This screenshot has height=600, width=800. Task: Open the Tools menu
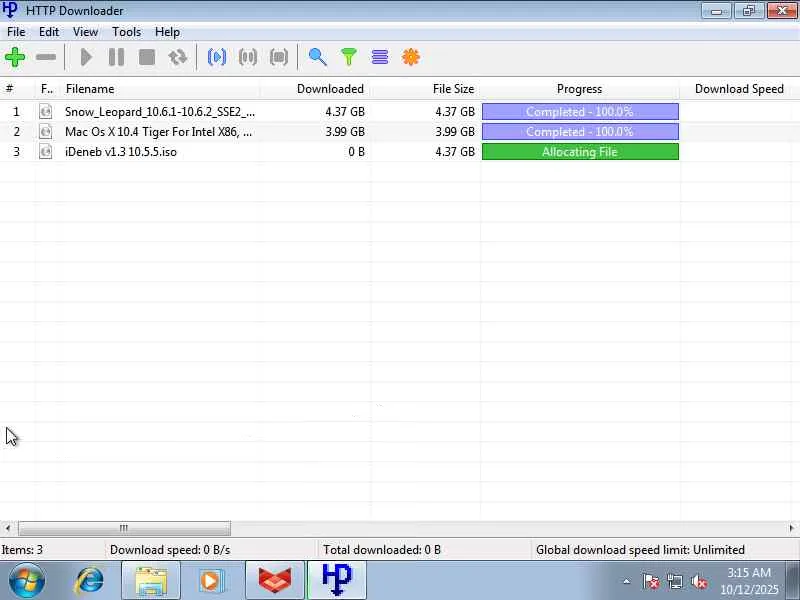[127, 32]
